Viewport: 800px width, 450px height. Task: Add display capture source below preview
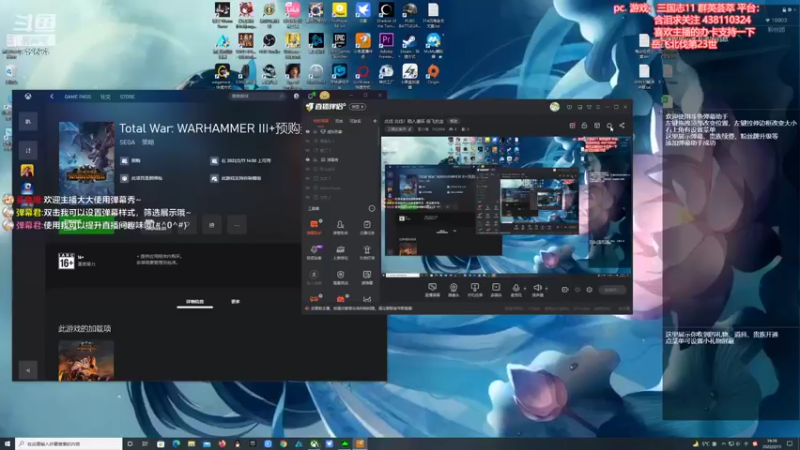[x=432, y=290]
